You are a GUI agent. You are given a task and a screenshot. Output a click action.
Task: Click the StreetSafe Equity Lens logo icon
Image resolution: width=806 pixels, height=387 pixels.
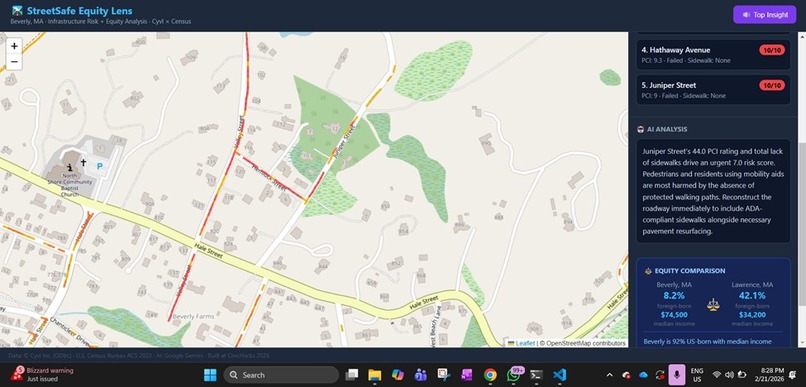17,10
